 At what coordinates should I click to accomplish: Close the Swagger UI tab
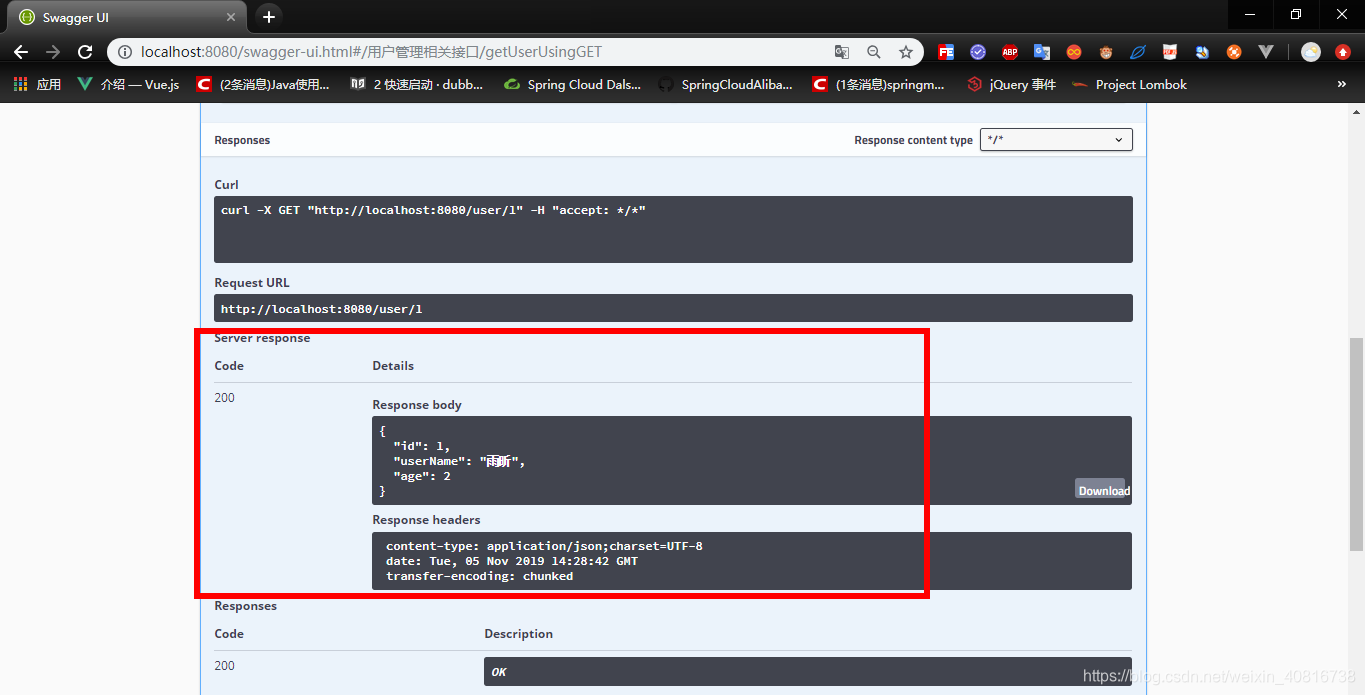click(231, 18)
